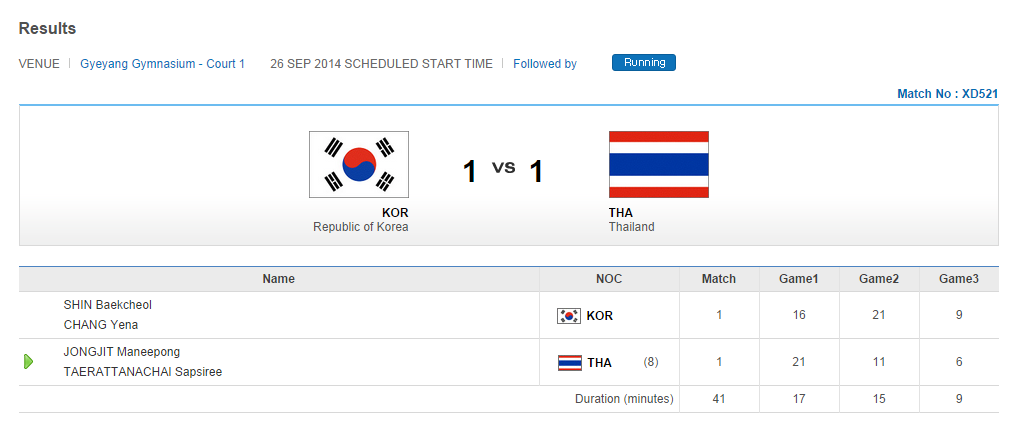
Task: Click the Game3 column header
Action: coord(959,279)
